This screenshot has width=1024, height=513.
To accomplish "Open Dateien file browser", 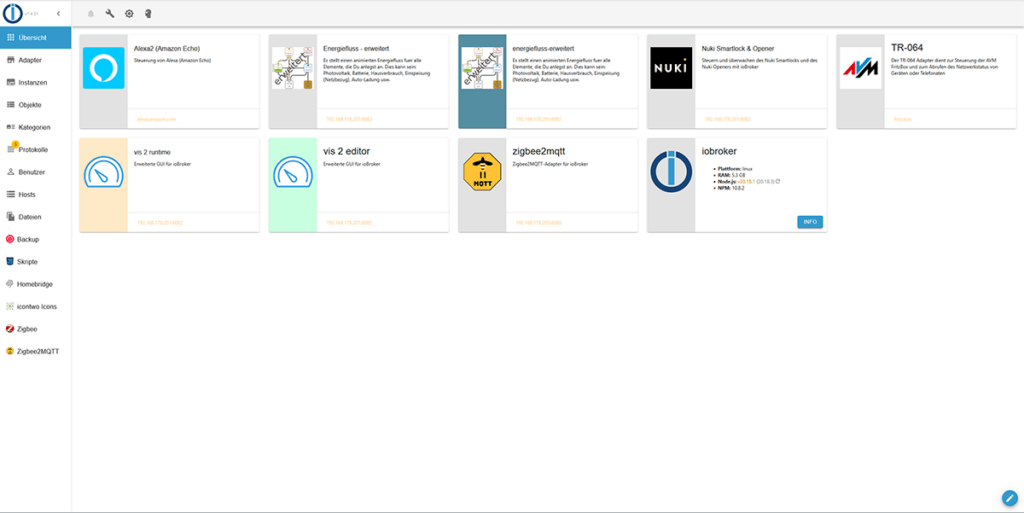I will point(36,217).
